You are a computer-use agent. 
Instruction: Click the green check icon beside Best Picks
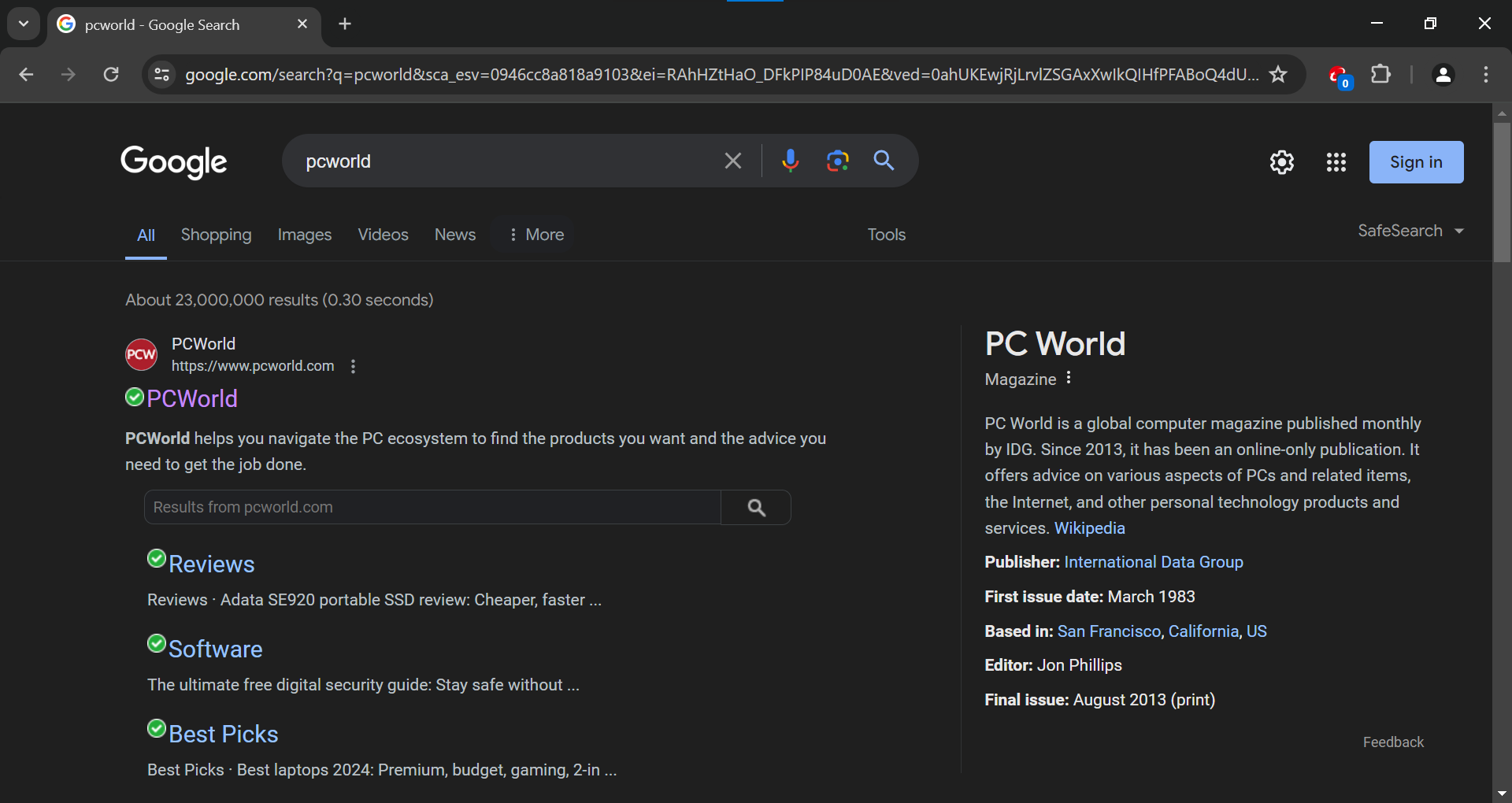pyautogui.click(x=157, y=729)
